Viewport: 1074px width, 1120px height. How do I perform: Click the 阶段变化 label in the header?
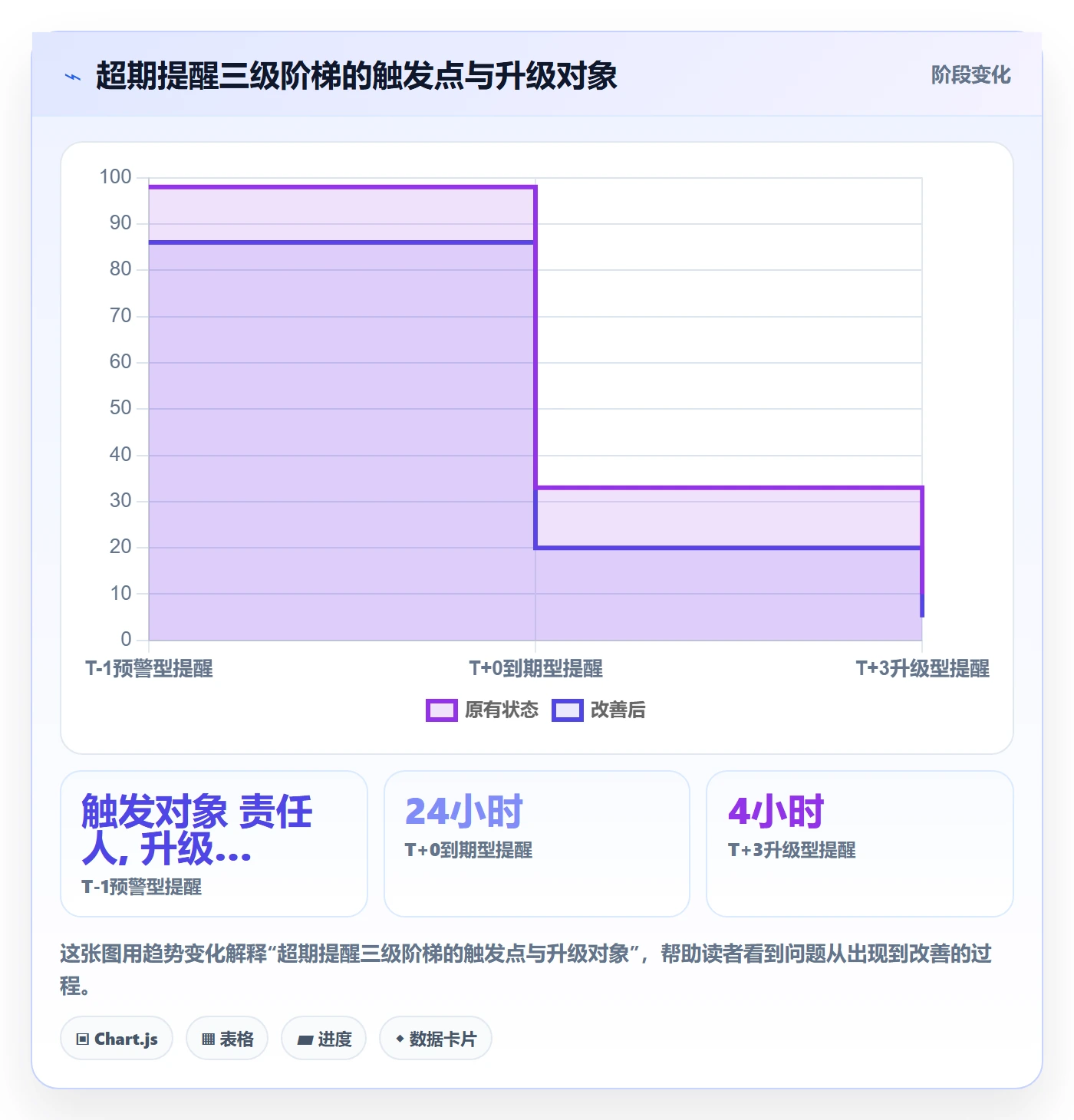point(970,75)
